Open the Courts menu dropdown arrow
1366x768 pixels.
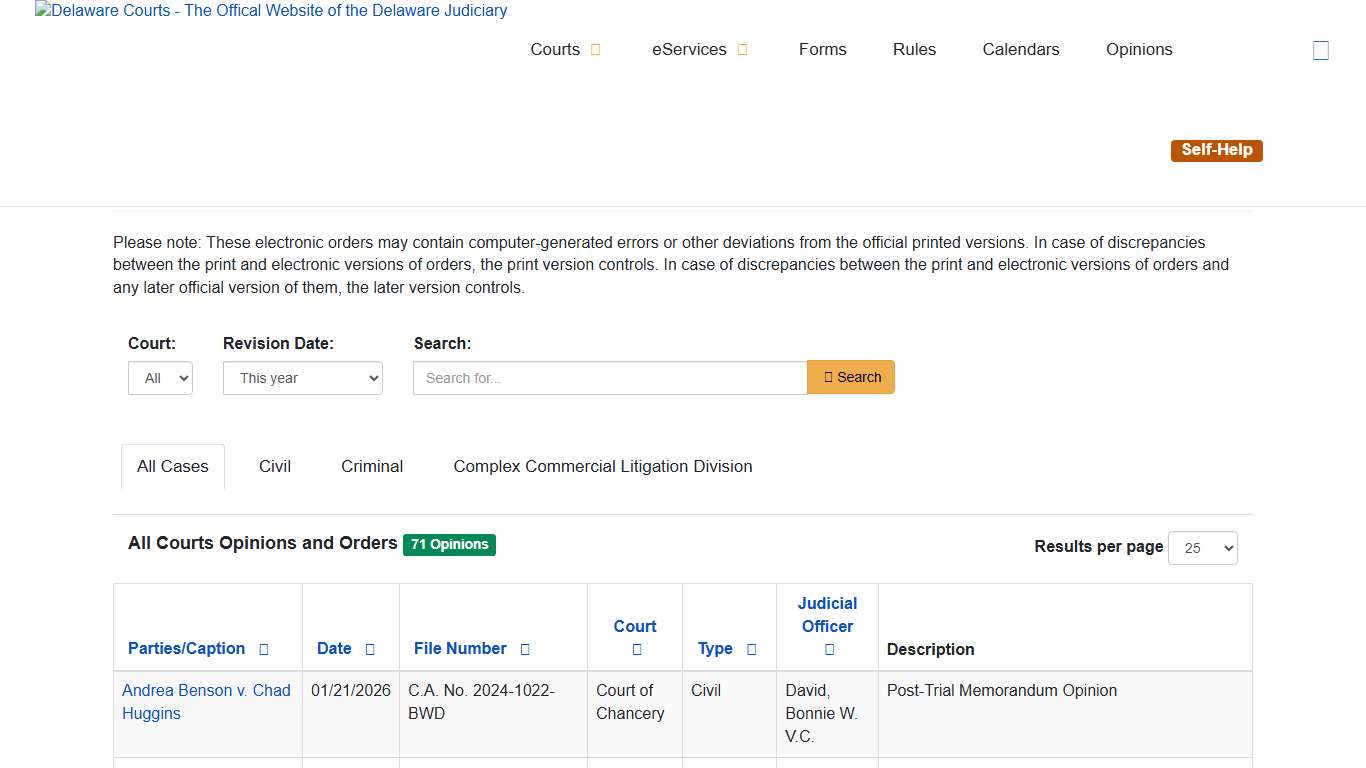pyautogui.click(x=596, y=50)
